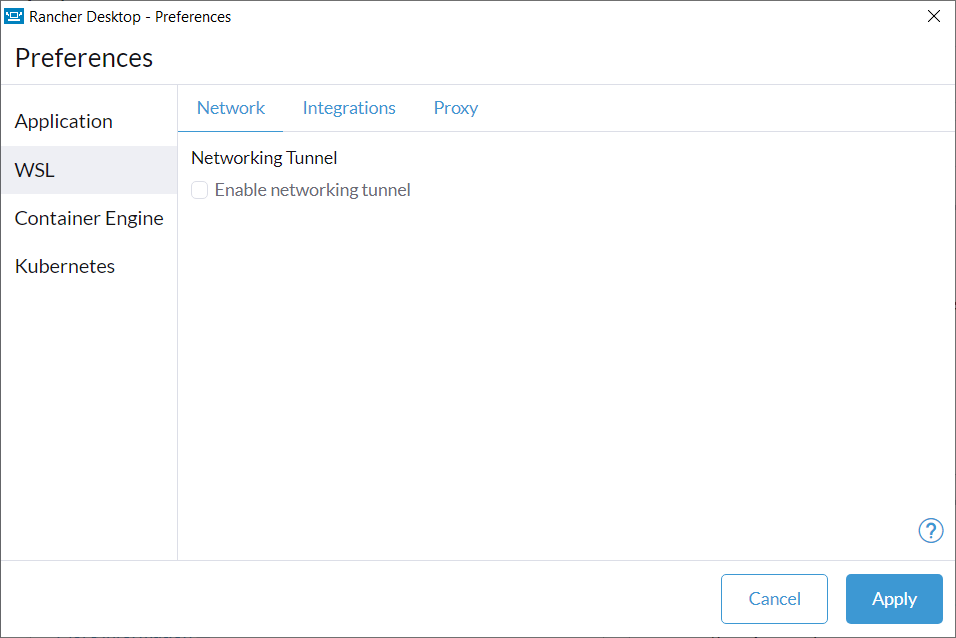
Task: Click the Rancher Desktop logo in title bar
Action: pyautogui.click(x=13, y=16)
